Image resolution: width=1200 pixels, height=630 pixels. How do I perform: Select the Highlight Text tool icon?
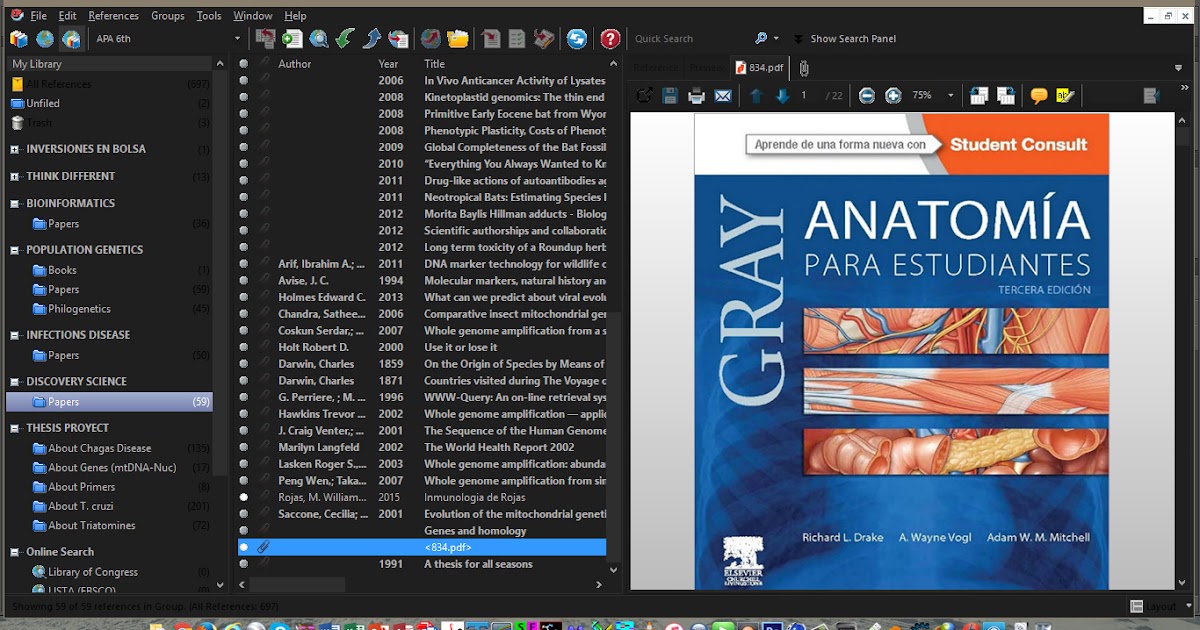point(1065,96)
